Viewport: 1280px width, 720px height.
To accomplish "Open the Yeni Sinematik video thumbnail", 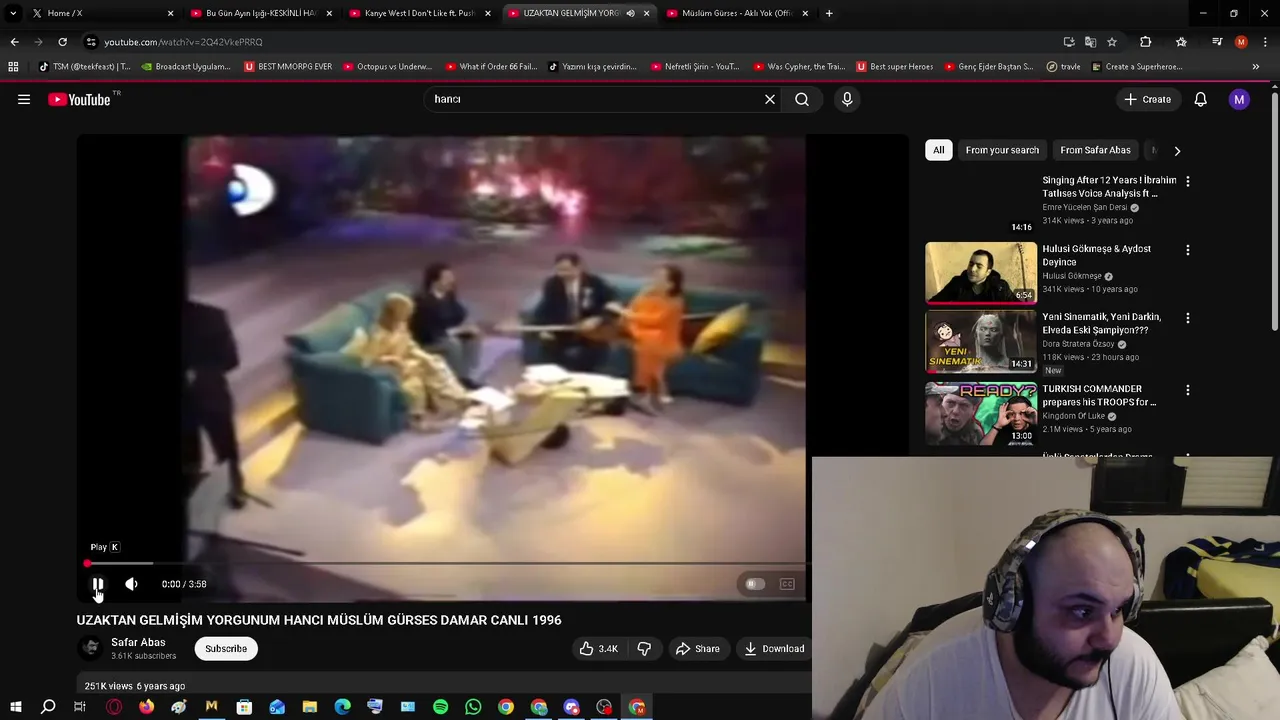I will 981,341.
